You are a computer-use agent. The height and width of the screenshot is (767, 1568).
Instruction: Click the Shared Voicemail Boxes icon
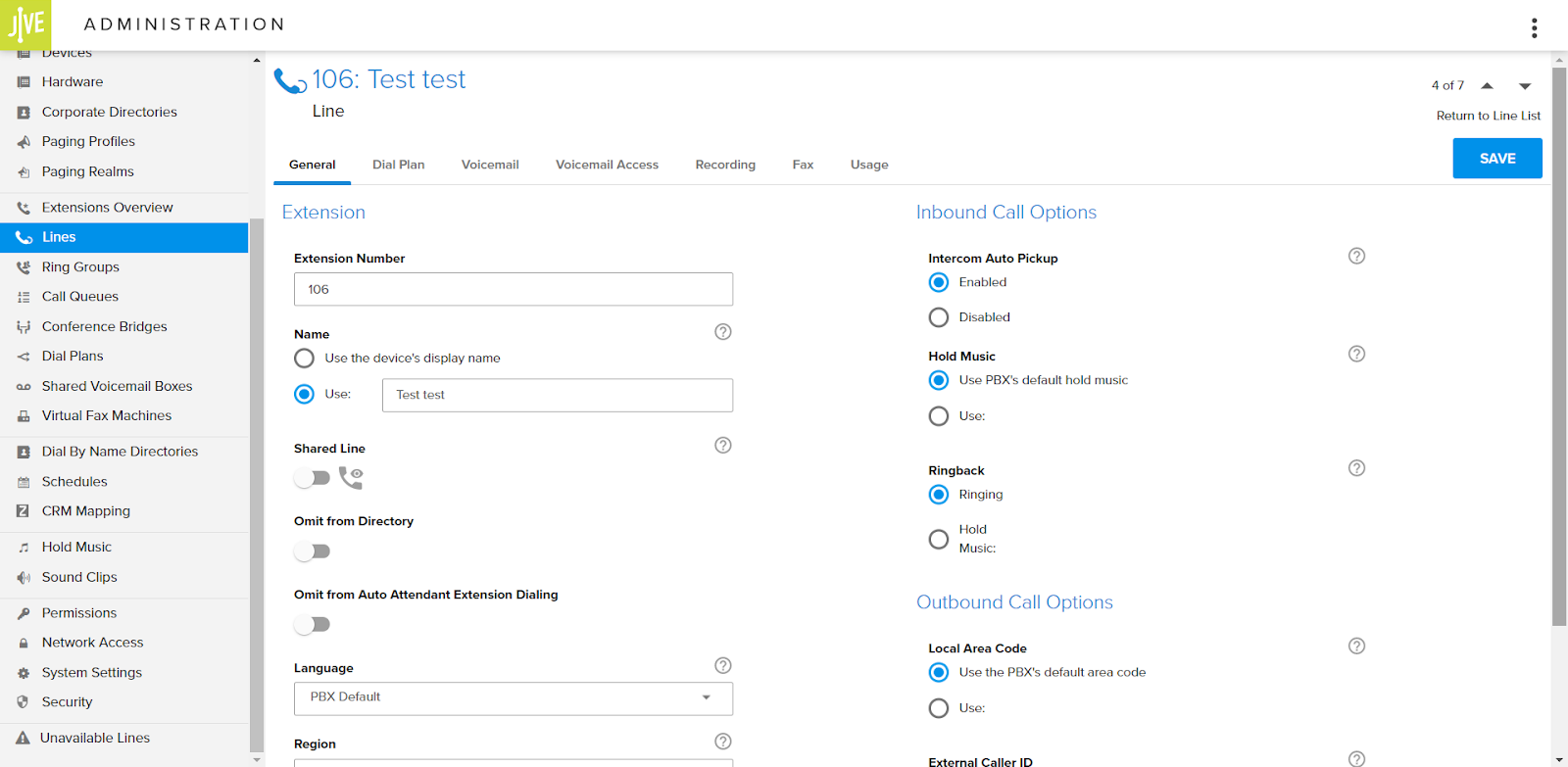(24, 387)
